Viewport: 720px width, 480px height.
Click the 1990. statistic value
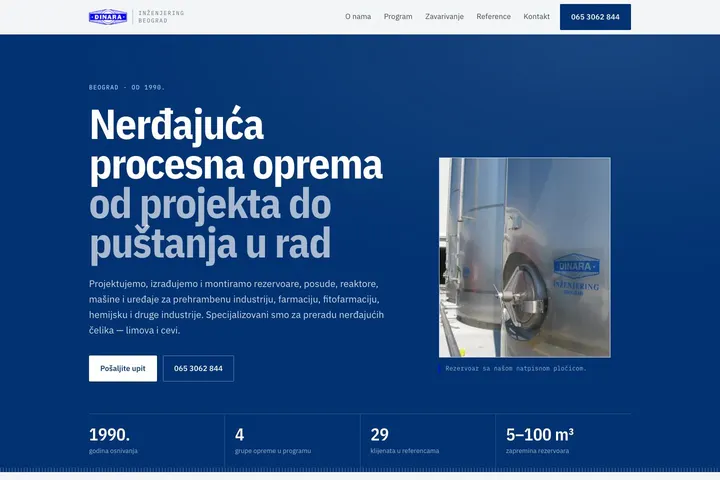pyautogui.click(x=109, y=434)
